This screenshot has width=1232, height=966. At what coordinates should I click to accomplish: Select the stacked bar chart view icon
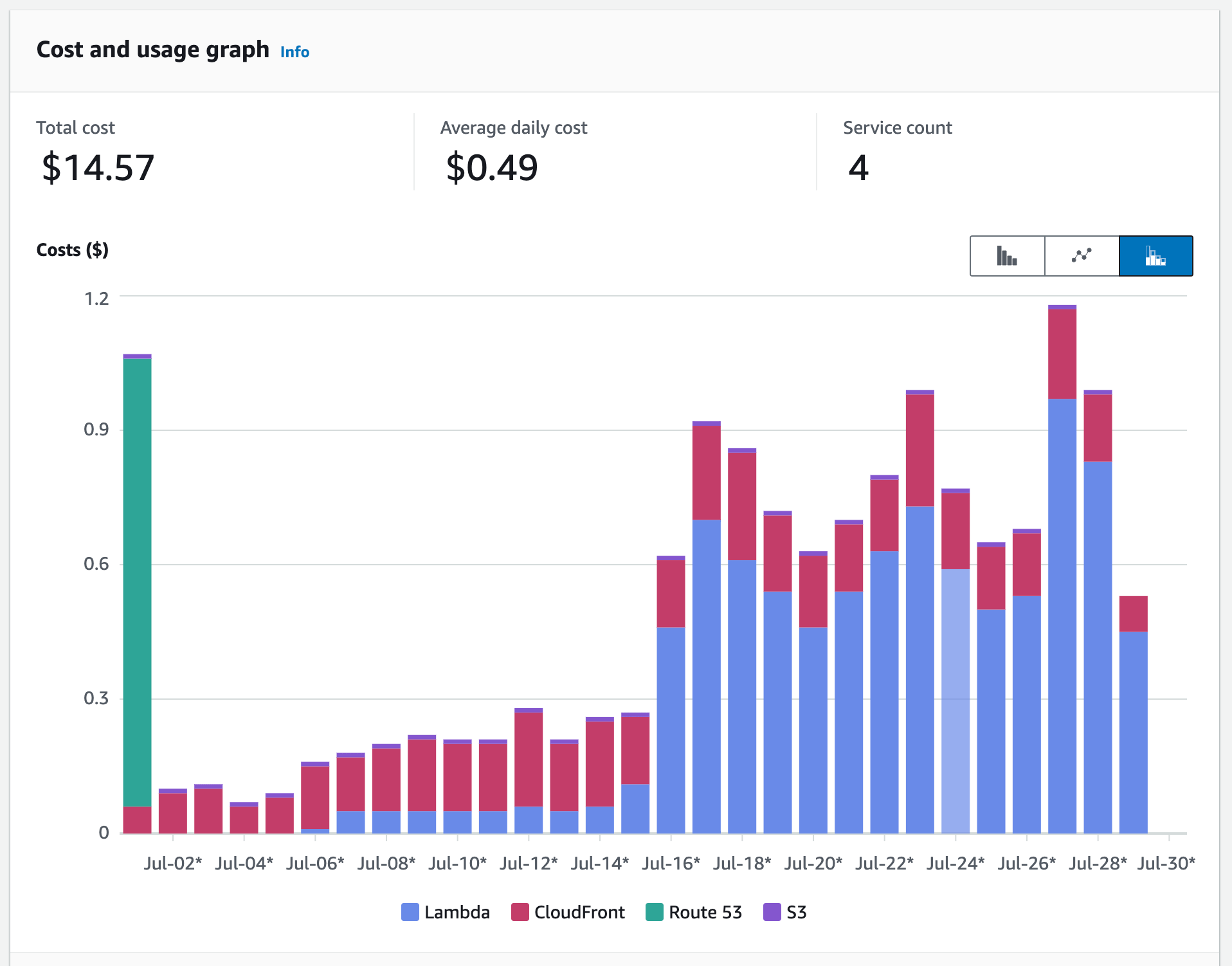pos(1155,256)
